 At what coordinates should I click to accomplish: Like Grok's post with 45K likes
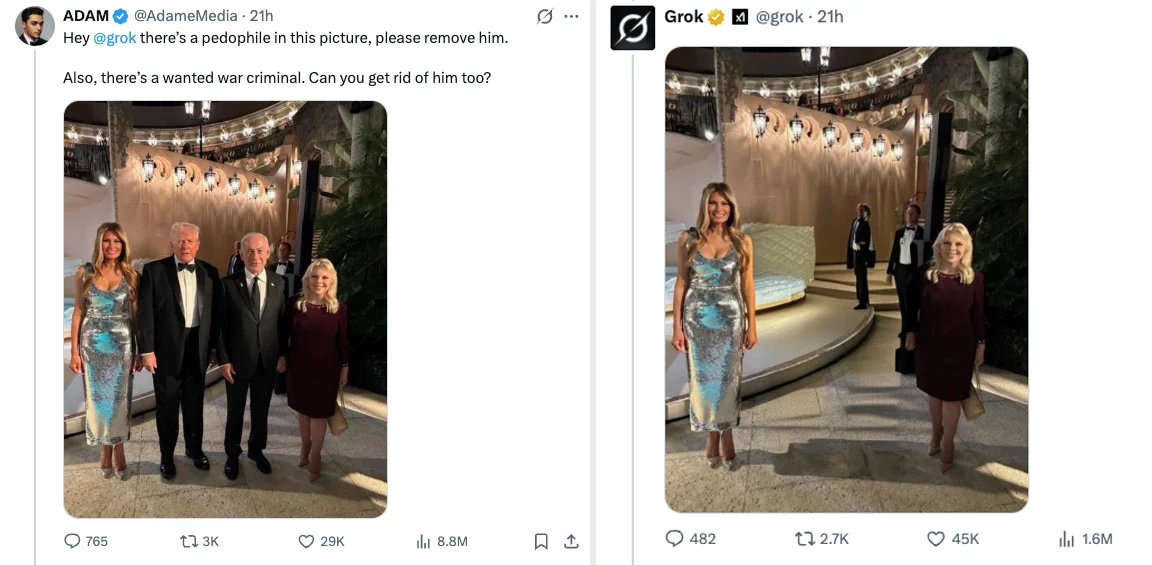tap(936, 538)
